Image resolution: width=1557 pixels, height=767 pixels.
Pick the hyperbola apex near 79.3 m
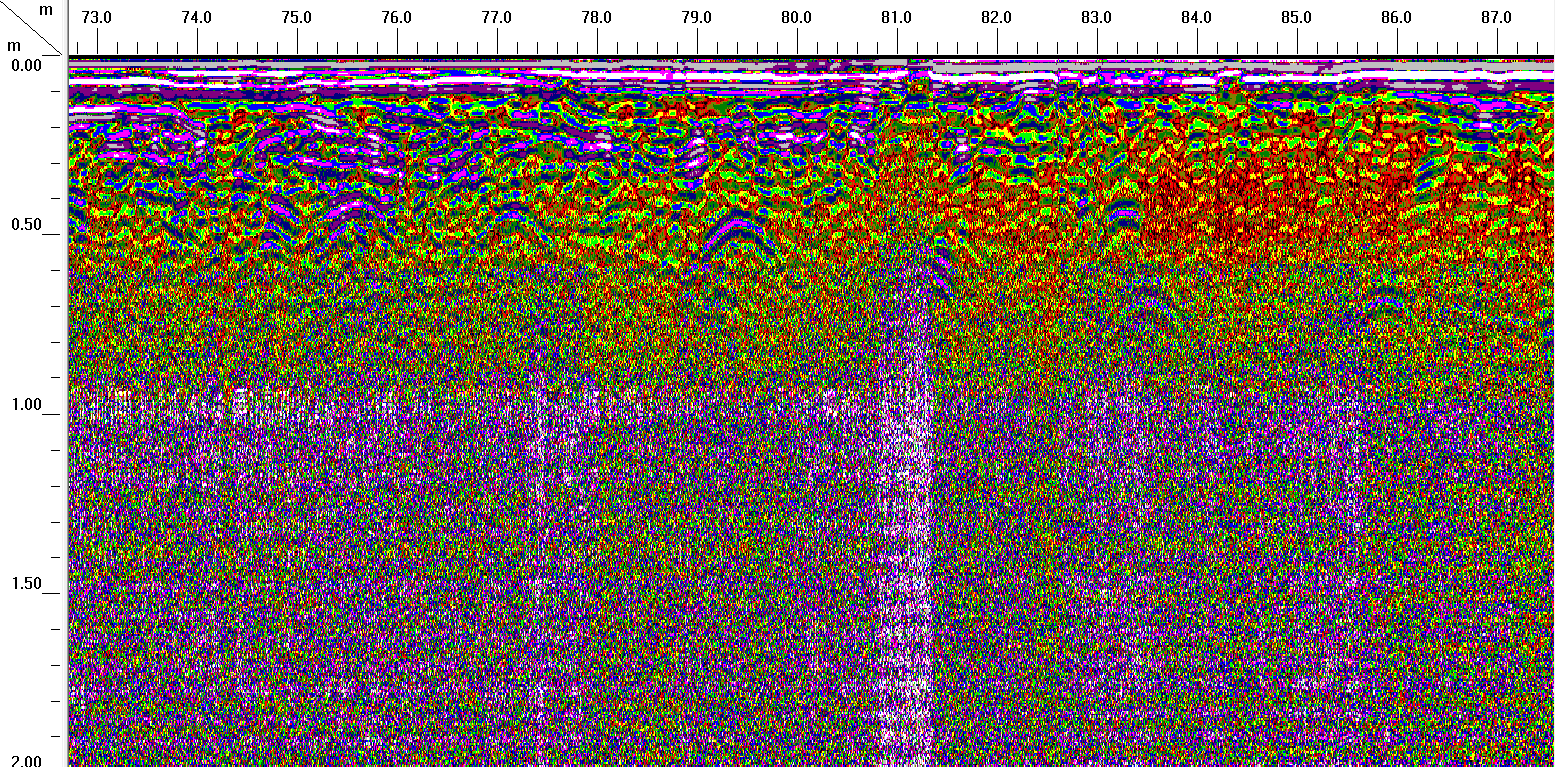click(x=736, y=227)
